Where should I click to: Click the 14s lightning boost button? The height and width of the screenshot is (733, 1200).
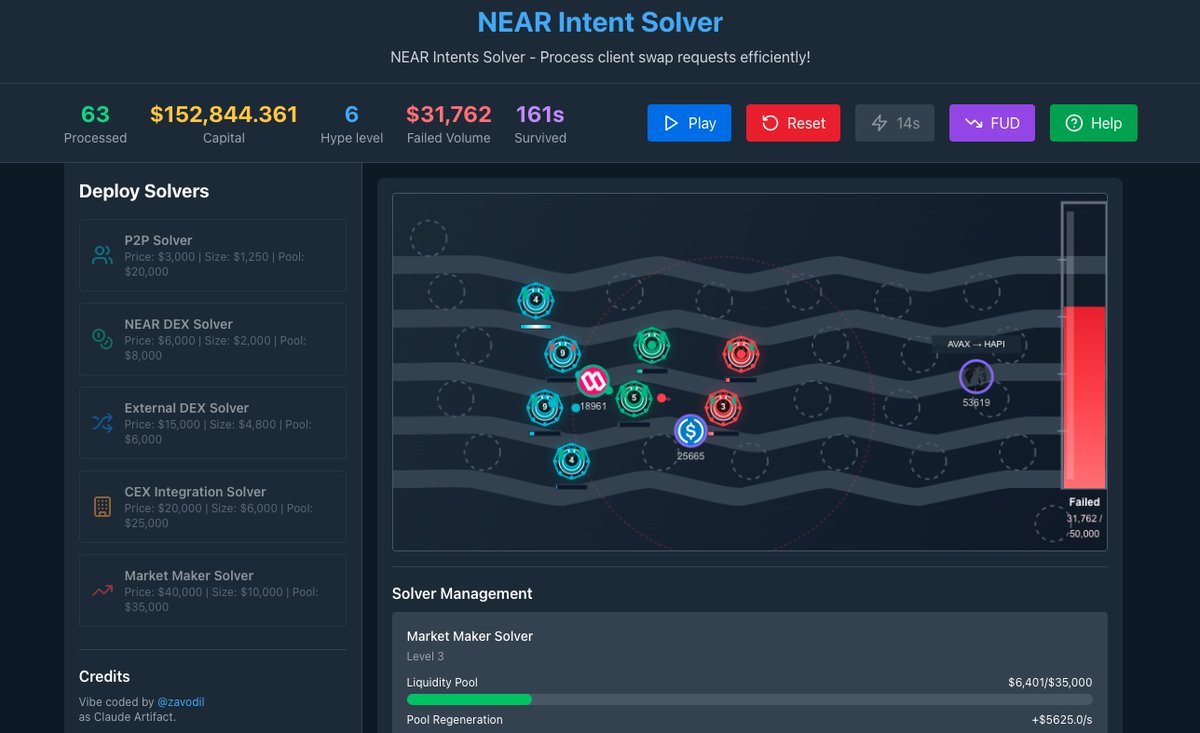pos(895,123)
